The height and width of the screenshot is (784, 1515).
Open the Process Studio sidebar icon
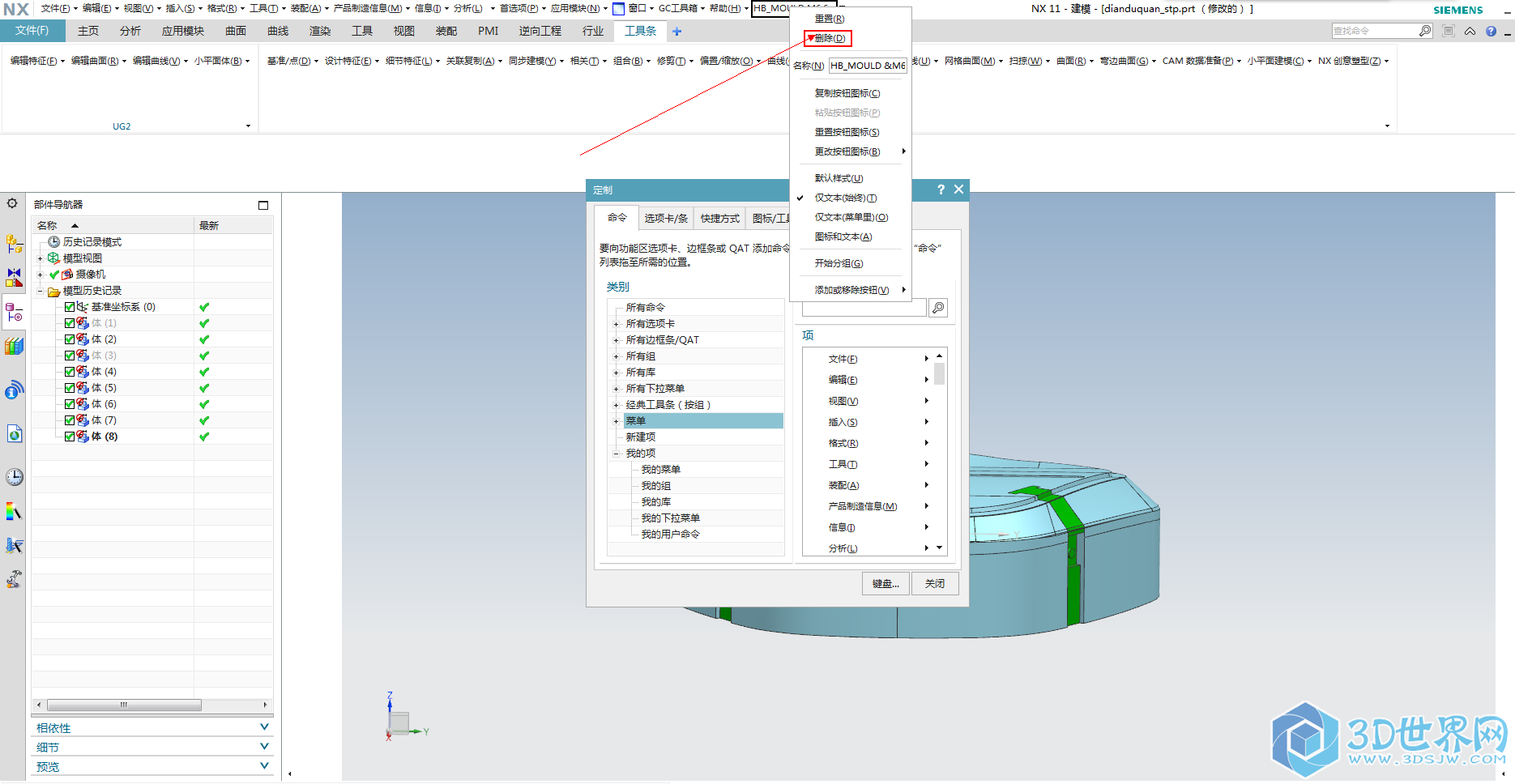point(14,545)
